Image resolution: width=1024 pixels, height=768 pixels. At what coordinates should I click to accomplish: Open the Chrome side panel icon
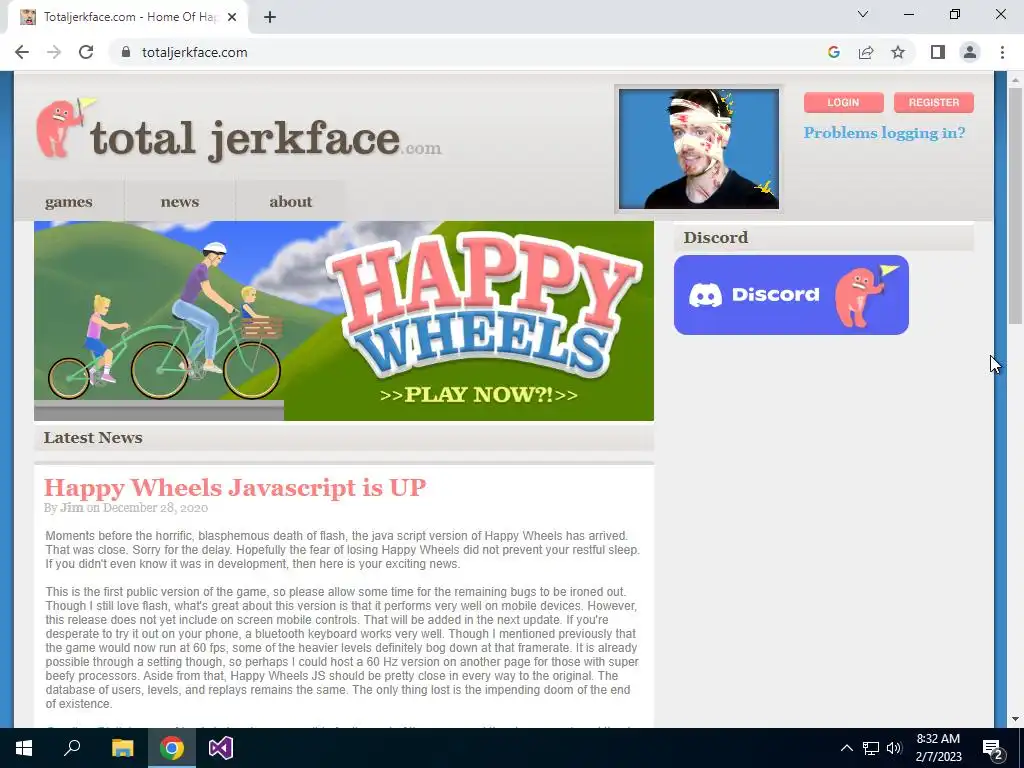coord(938,52)
